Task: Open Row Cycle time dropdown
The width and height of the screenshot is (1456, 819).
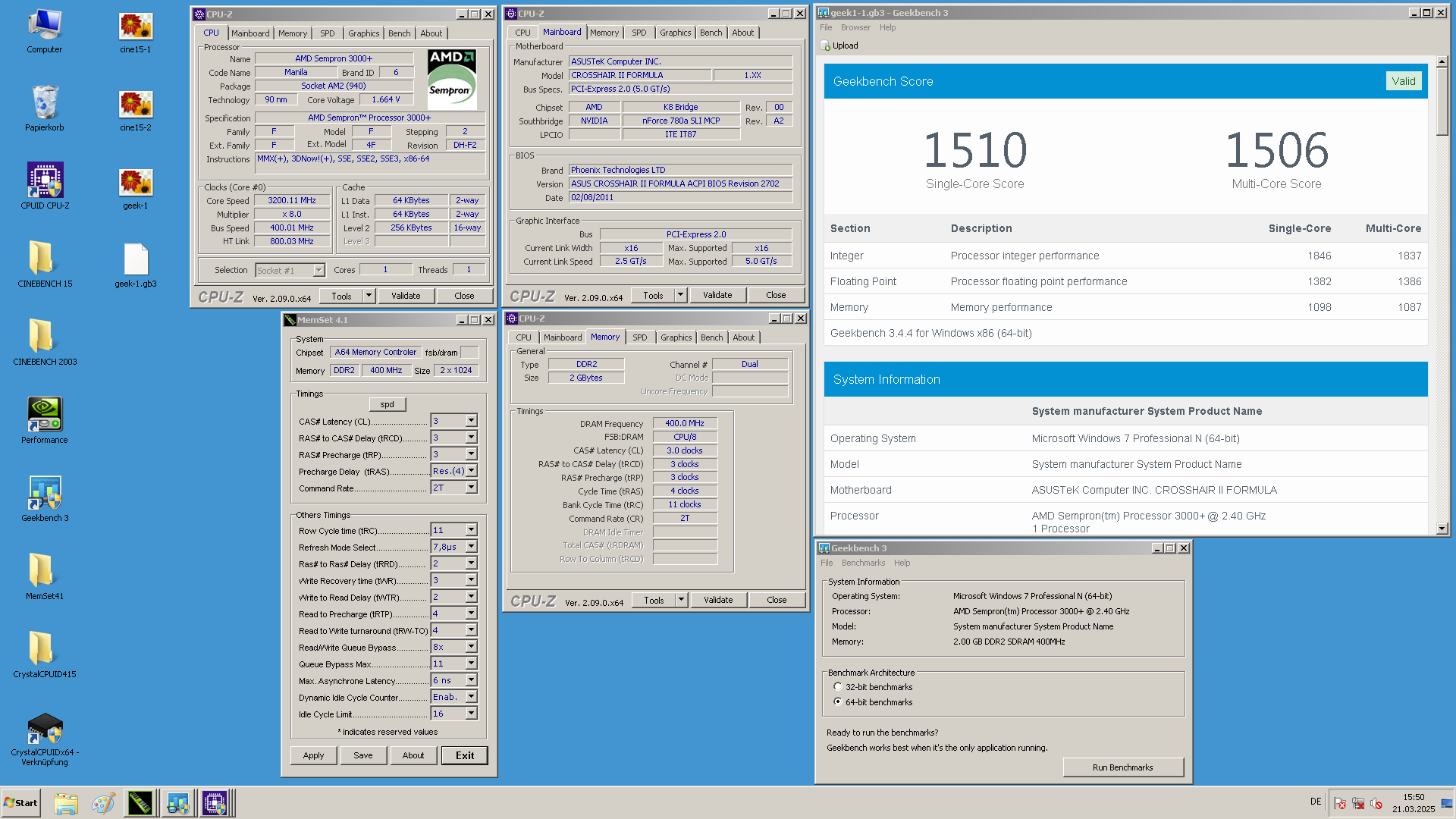Action: 471,530
